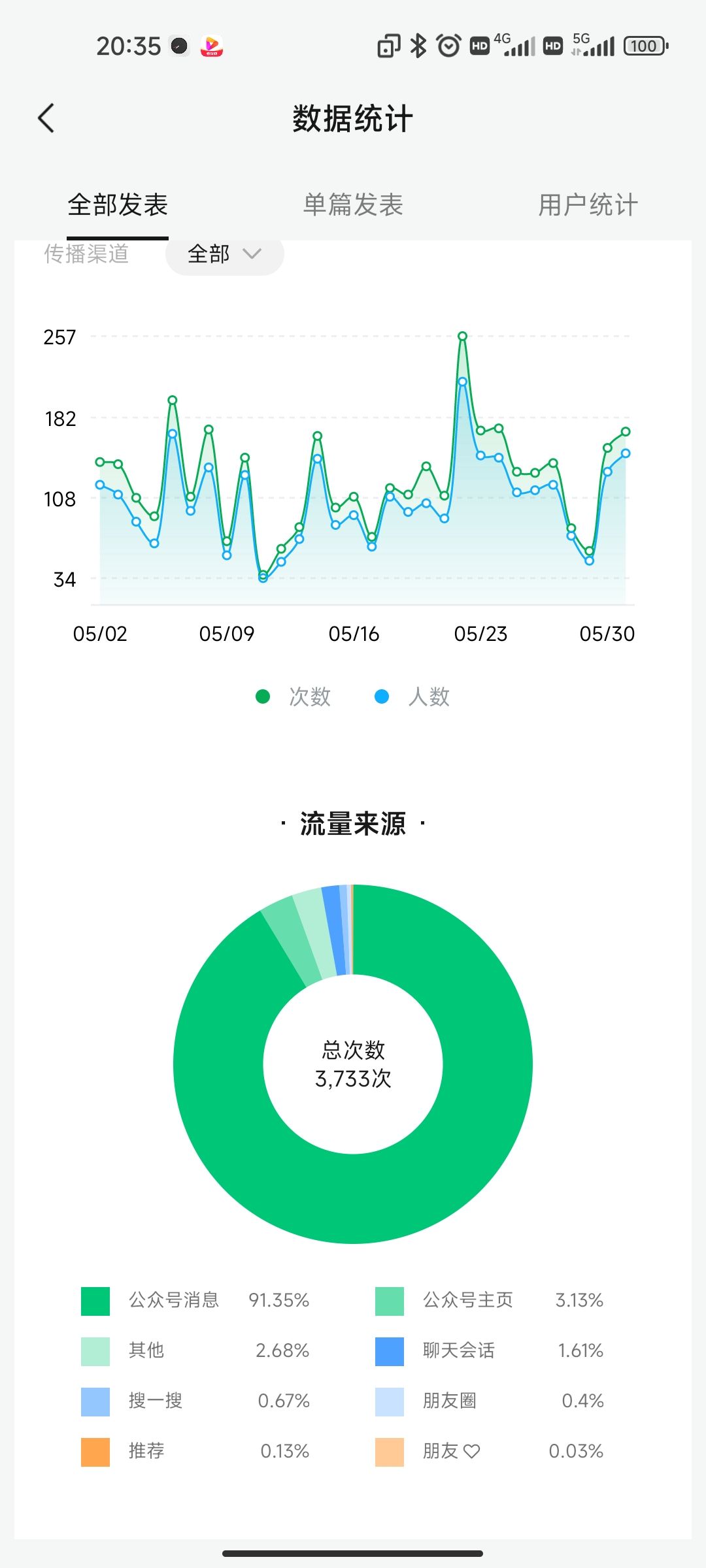Image resolution: width=706 pixels, height=1568 pixels.
Task: Select 公众号消息 green legend swatch
Action: point(95,1301)
